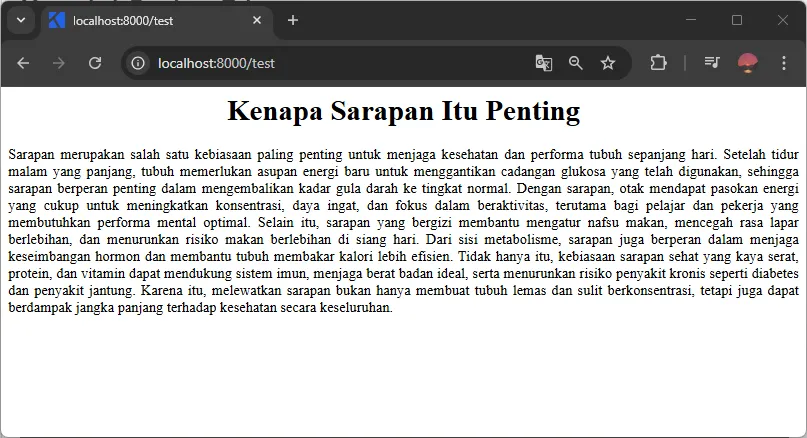
Task: View site information icon
Action: point(138,63)
